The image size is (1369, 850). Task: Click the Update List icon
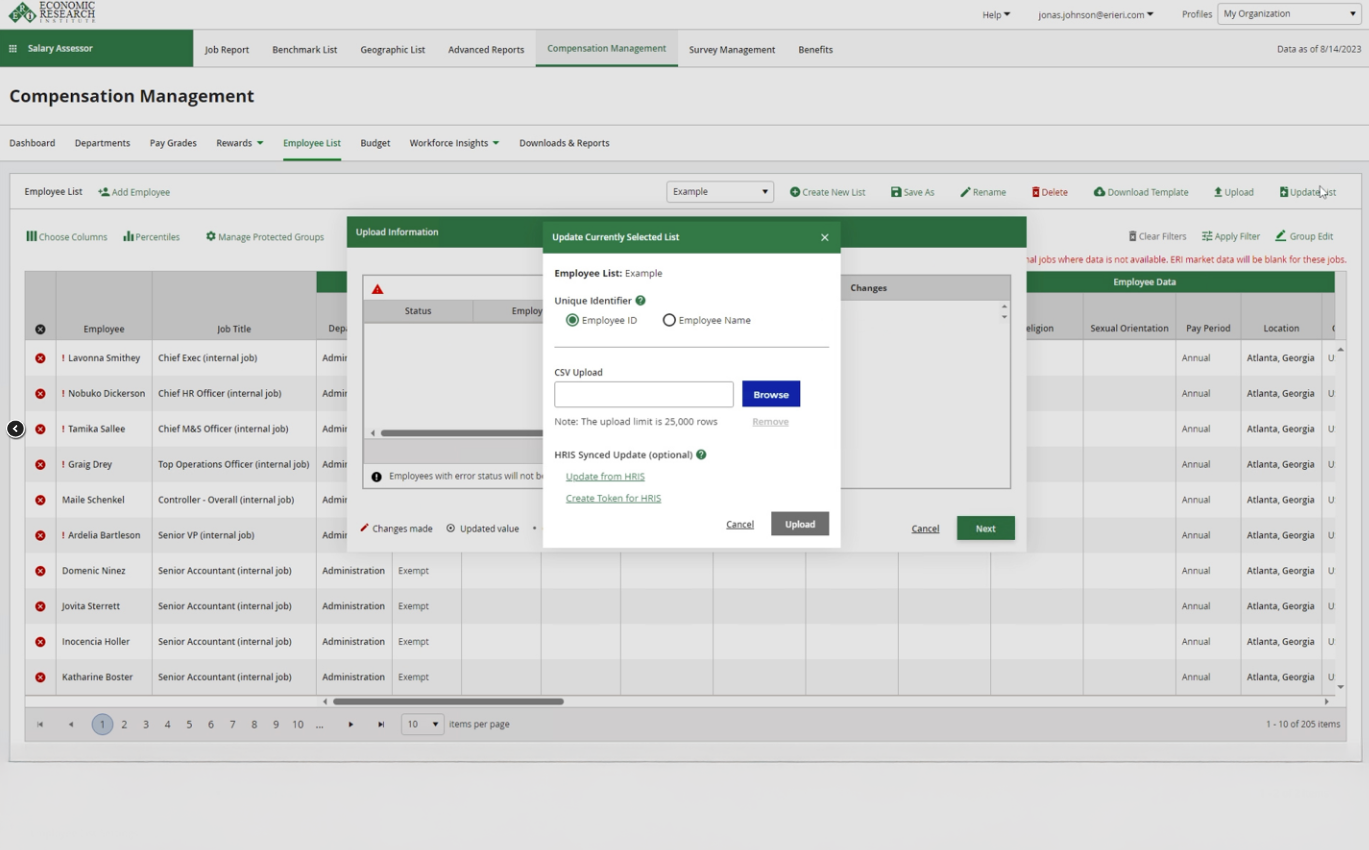1284,192
